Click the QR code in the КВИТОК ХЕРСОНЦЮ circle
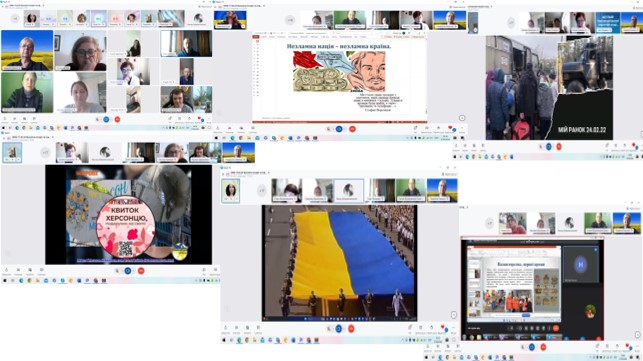 point(125,248)
